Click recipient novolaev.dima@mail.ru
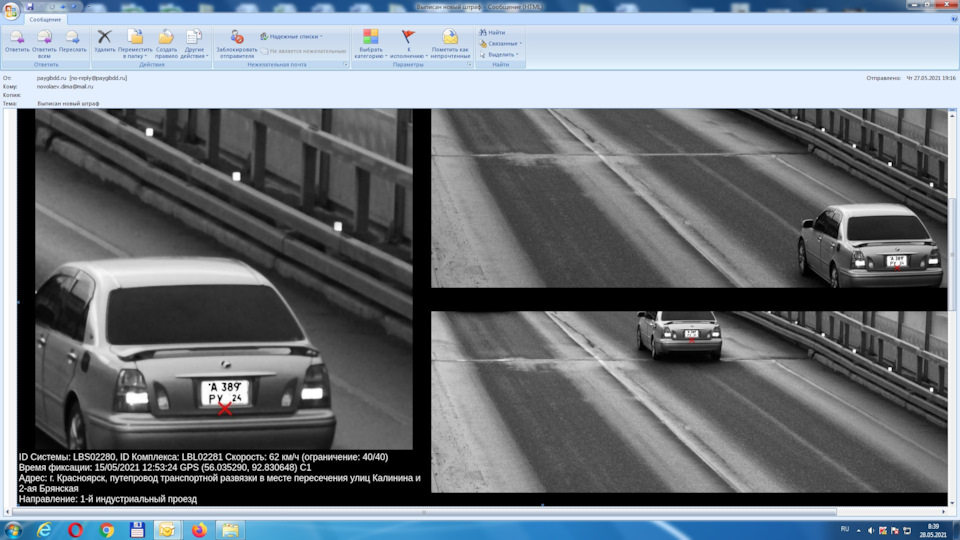960x540 pixels. click(65, 86)
